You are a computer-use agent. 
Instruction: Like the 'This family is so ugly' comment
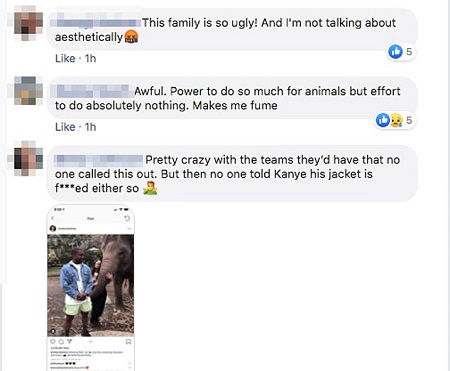pyautogui.click(x=65, y=58)
